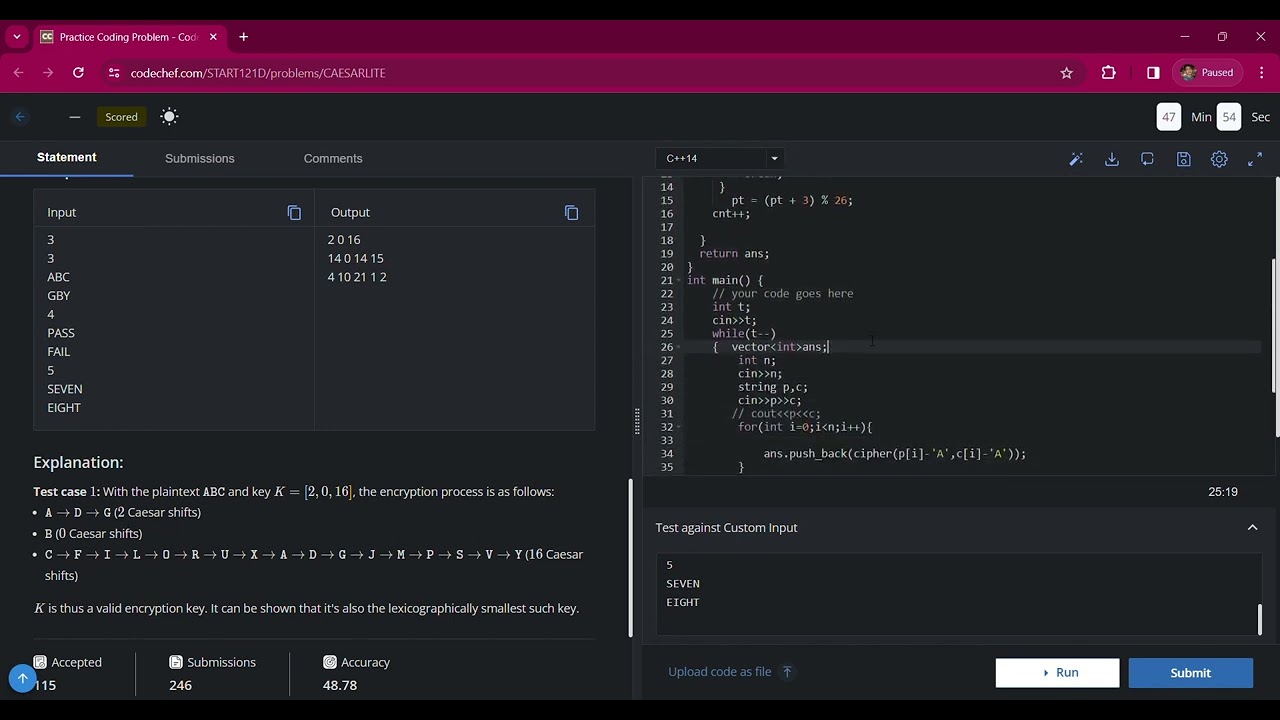Click the panel divider drag handle
Viewport: 1280px width, 720px height.
[637, 424]
